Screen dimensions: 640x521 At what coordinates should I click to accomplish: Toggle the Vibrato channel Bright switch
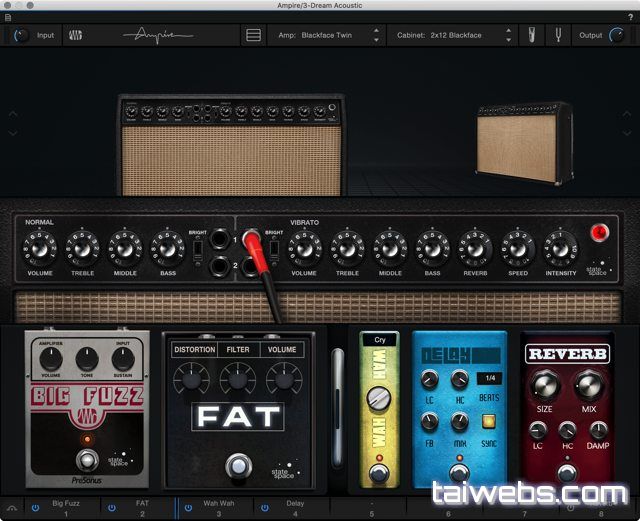click(x=274, y=247)
